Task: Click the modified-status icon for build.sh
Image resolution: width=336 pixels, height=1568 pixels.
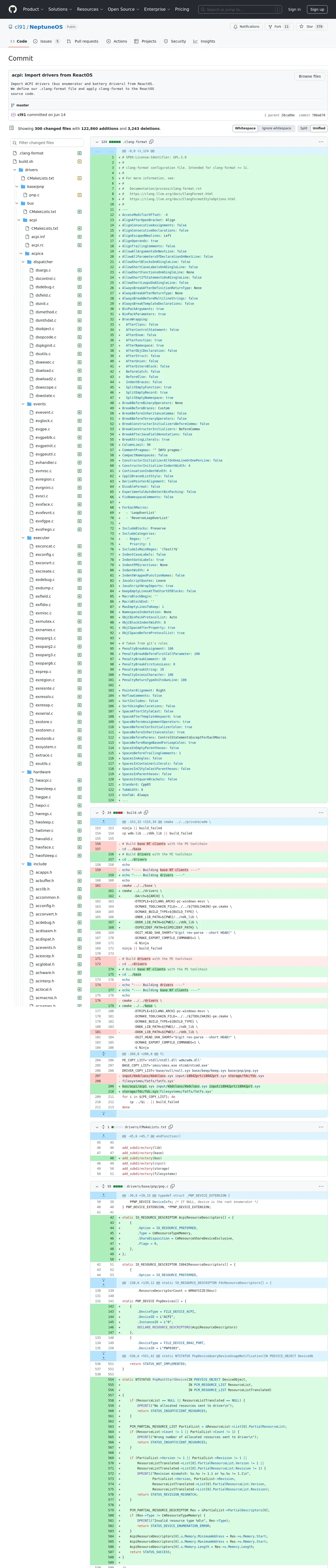Action: 79,161
